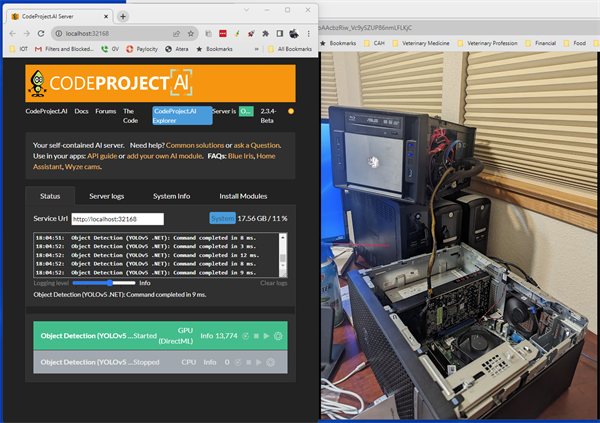Switch to the Status tab
This screenshot has width=600, height=423.
tap(50, 196)
